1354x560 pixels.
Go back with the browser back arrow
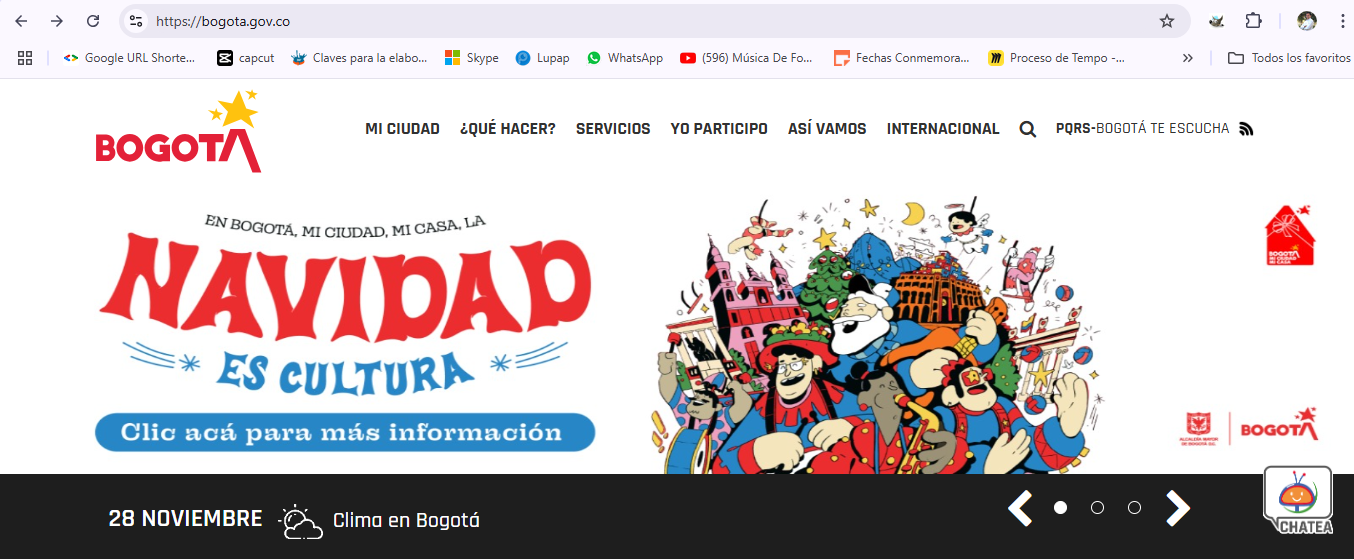point(21,21)
